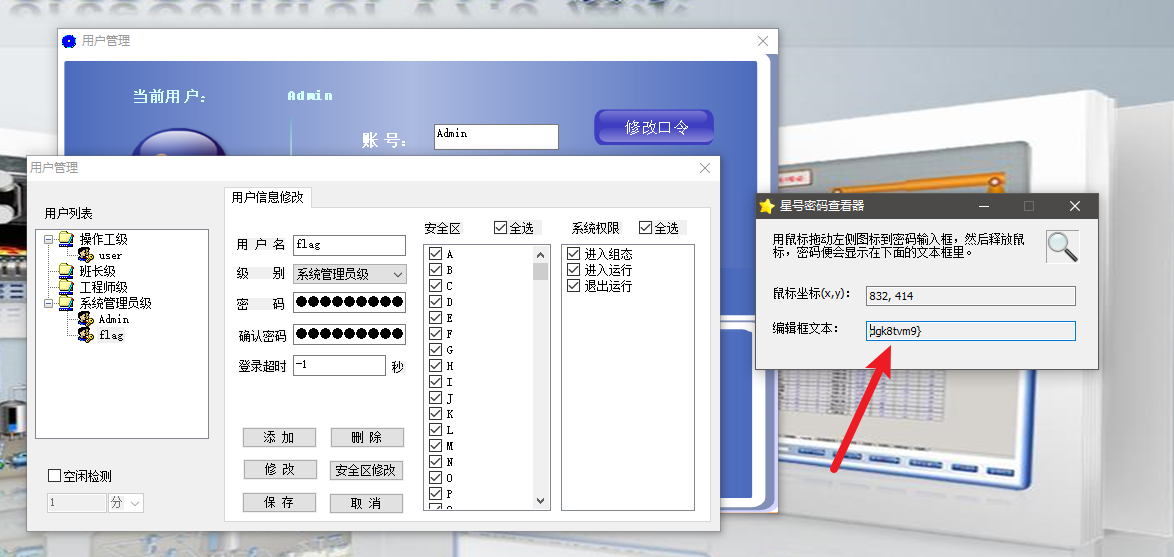
Task: Select user entry in the tree
Action: (110, 255)
